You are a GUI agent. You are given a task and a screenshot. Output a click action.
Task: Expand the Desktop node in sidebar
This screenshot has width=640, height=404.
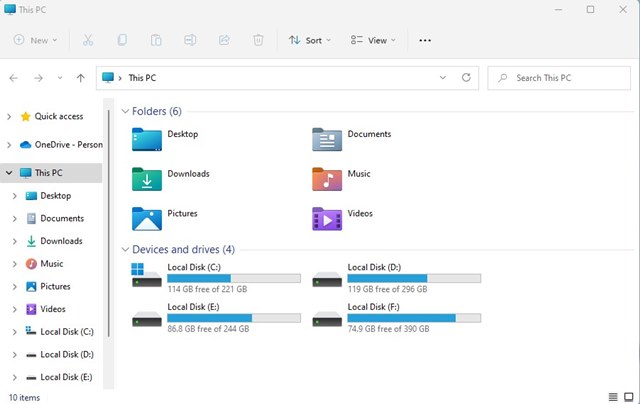coord(15,196)
